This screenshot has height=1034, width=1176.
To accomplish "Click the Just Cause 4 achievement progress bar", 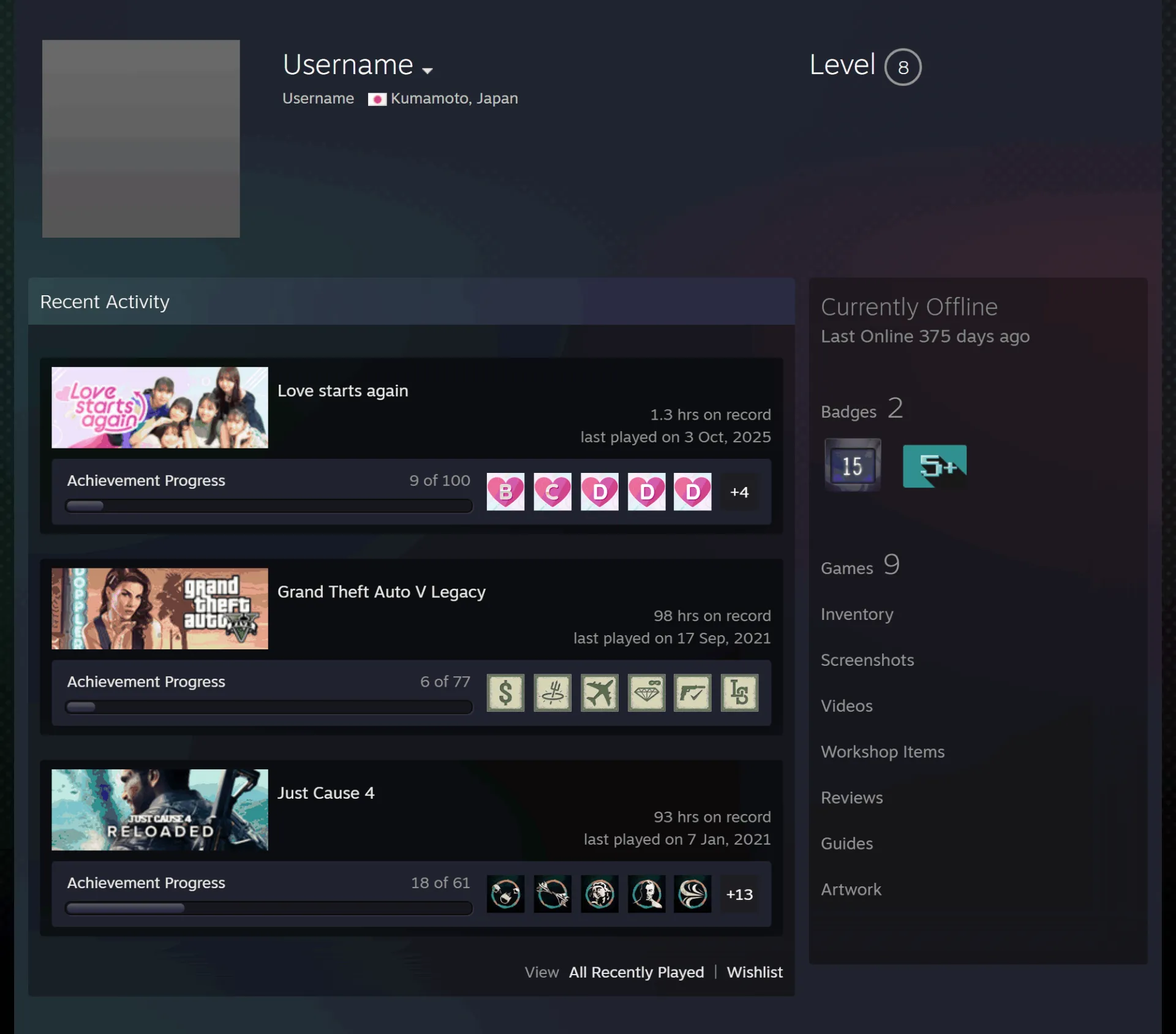I will [269, 908].
